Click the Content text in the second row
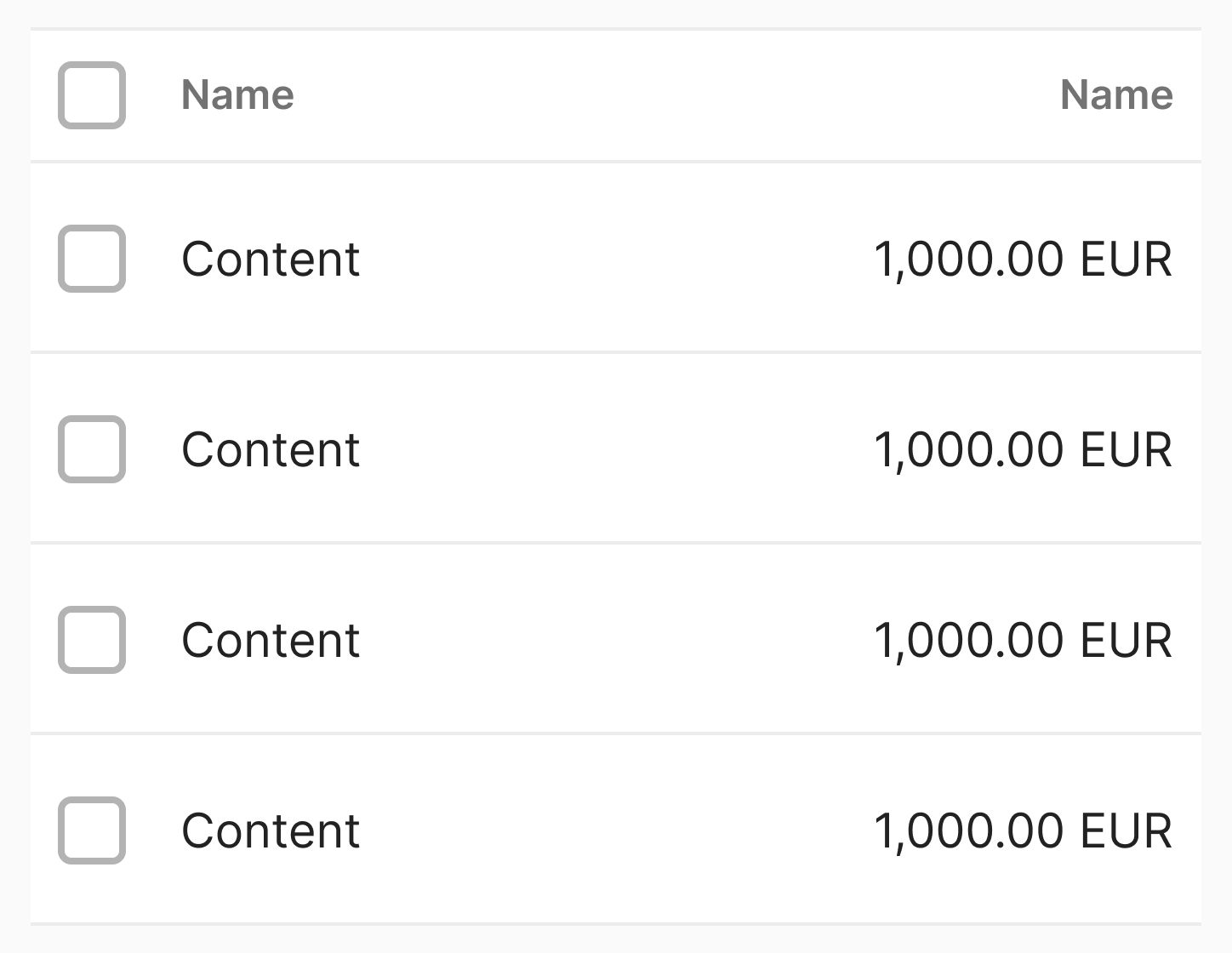 pos(271,449)
